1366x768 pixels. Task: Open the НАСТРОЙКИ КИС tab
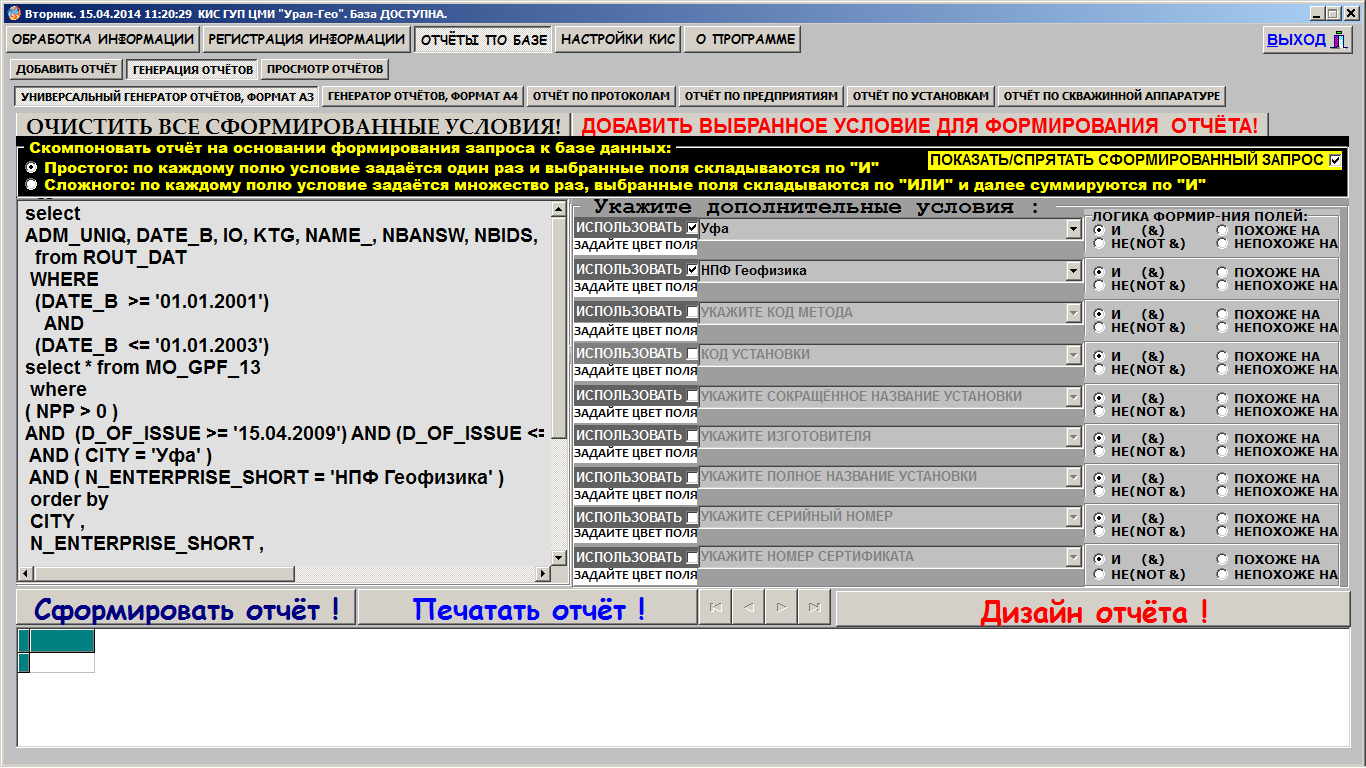click(619, 39)
